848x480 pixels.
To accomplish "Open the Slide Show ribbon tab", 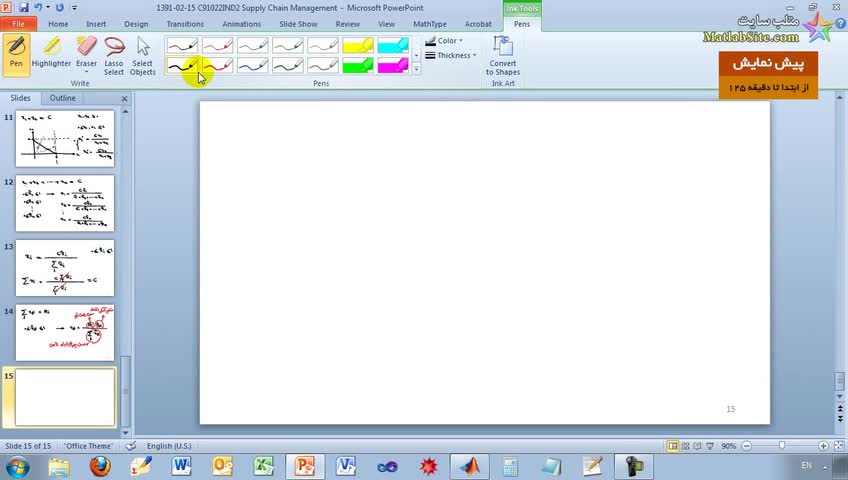I will click(298, 24).
